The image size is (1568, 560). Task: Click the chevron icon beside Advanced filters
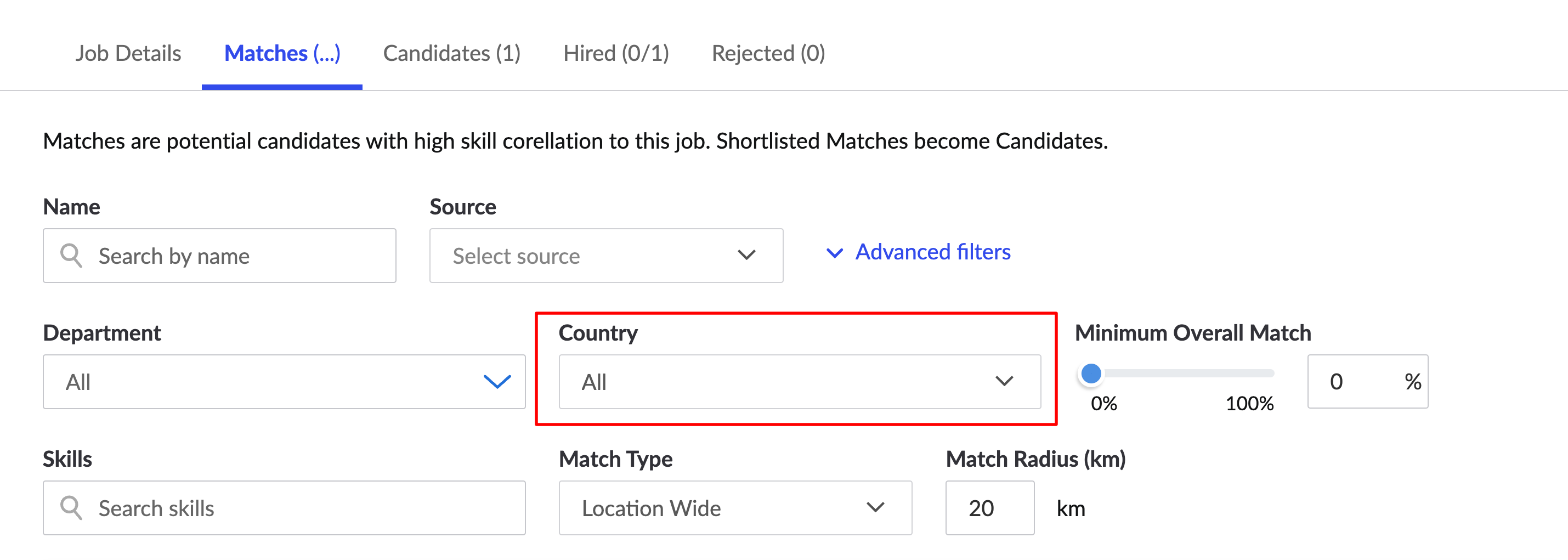[835, 253]
